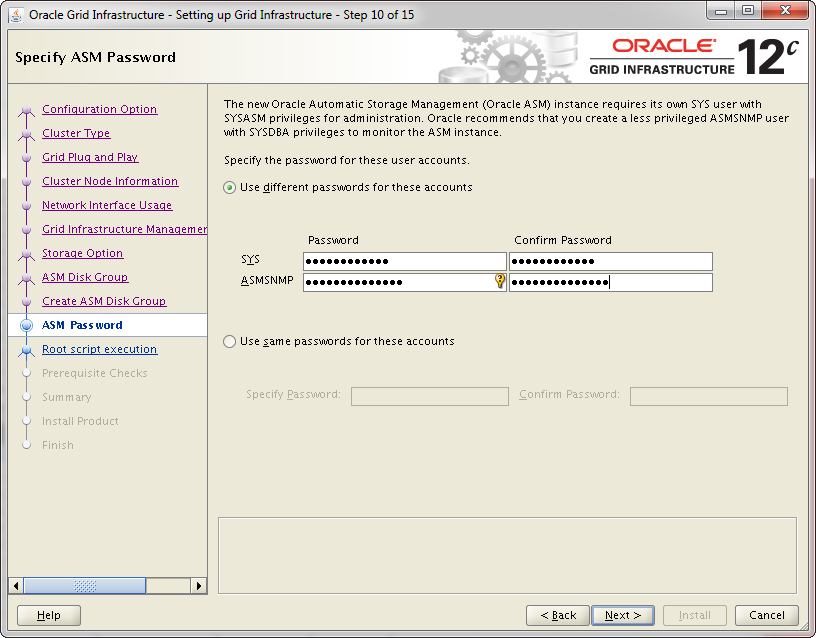Go to the Cluster Type step
Image resolution: width=816 pixels, height=638 pixels.
pos(76,133)
